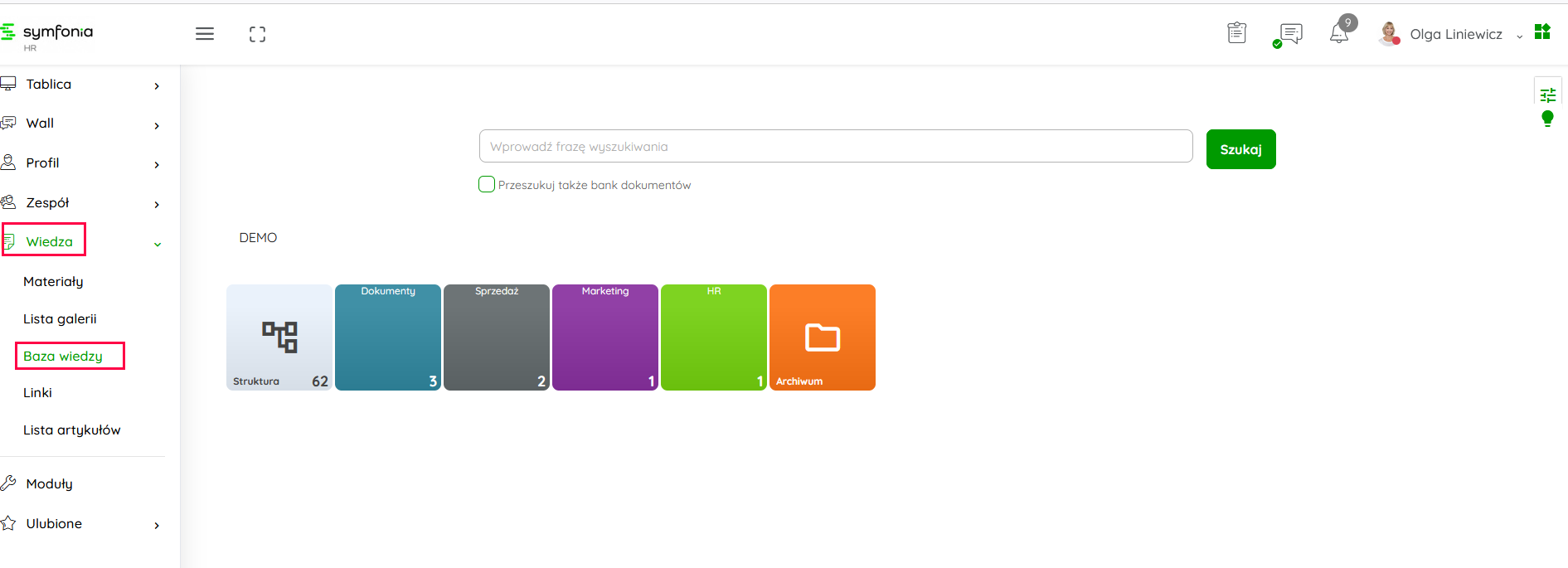Viewport: 1568px width, 568px height.
Task: Click the search phrase input field
Action: coord(835,147)
